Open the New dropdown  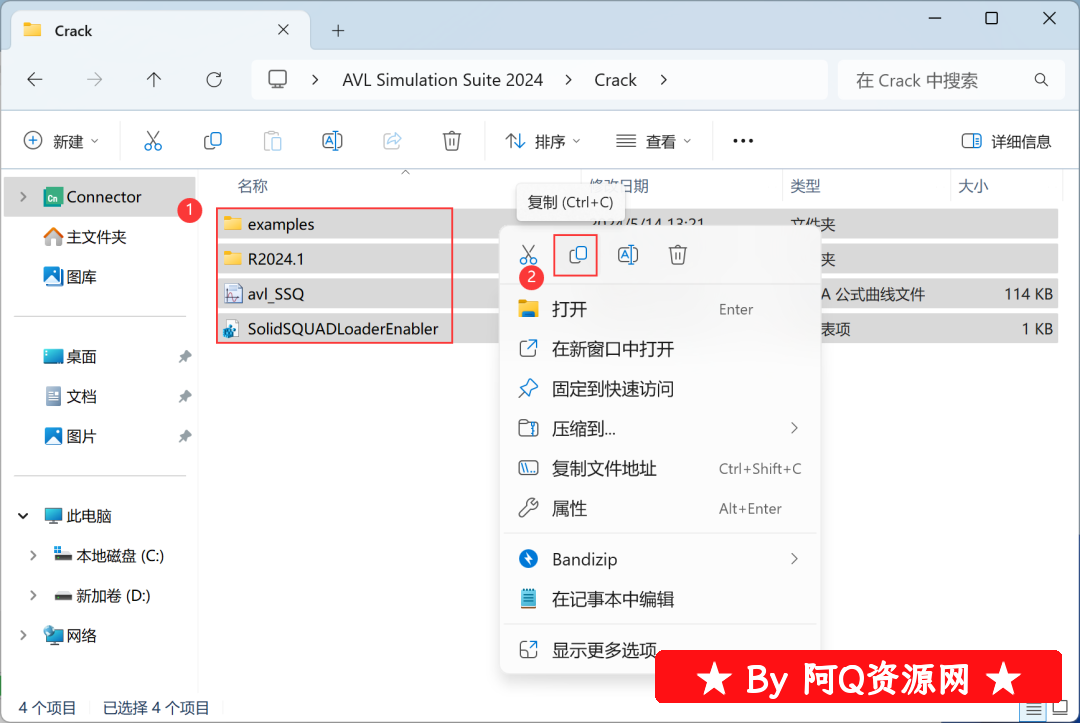coord(61,141)
